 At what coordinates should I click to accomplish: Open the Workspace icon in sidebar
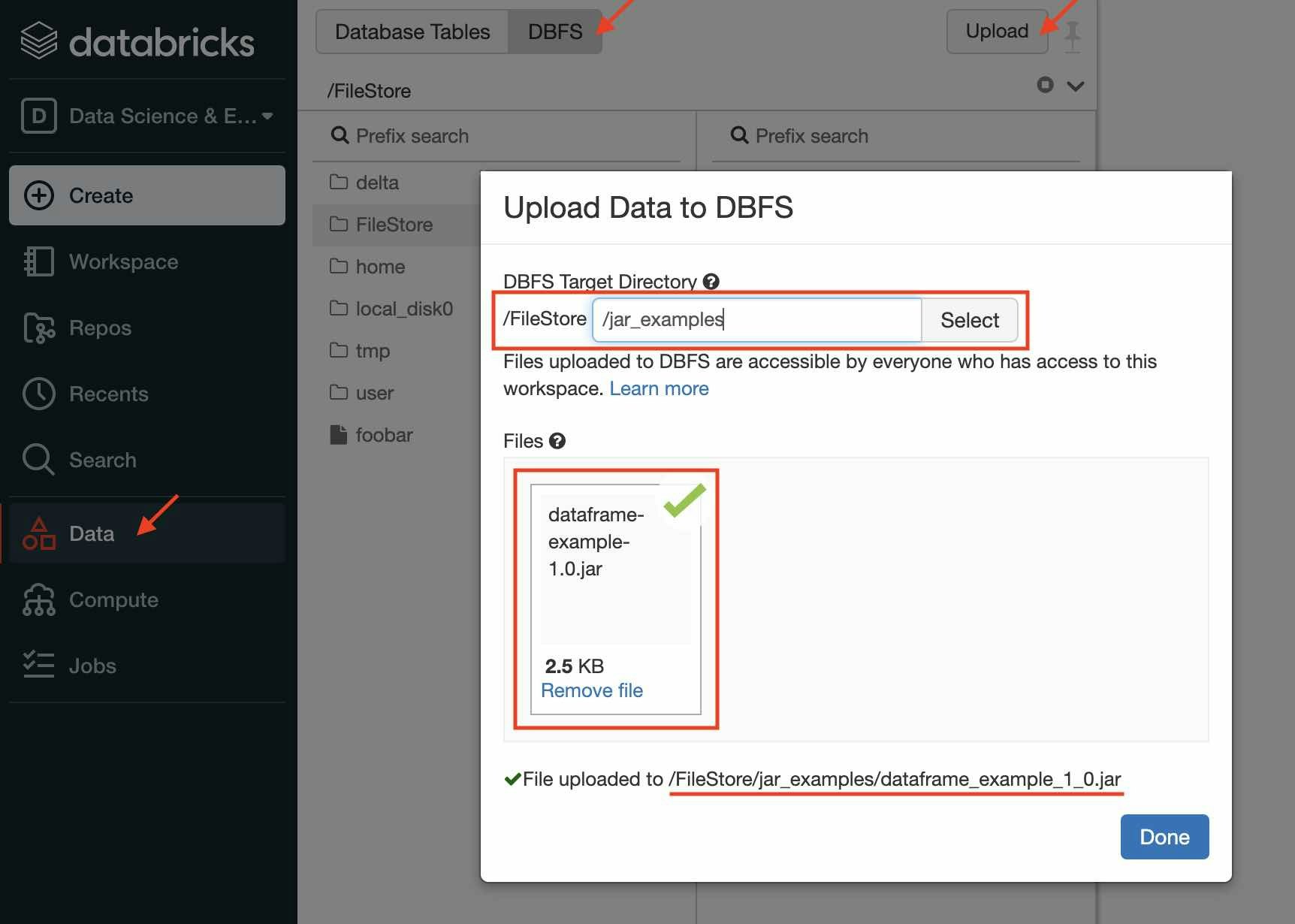tap(39, 261)
